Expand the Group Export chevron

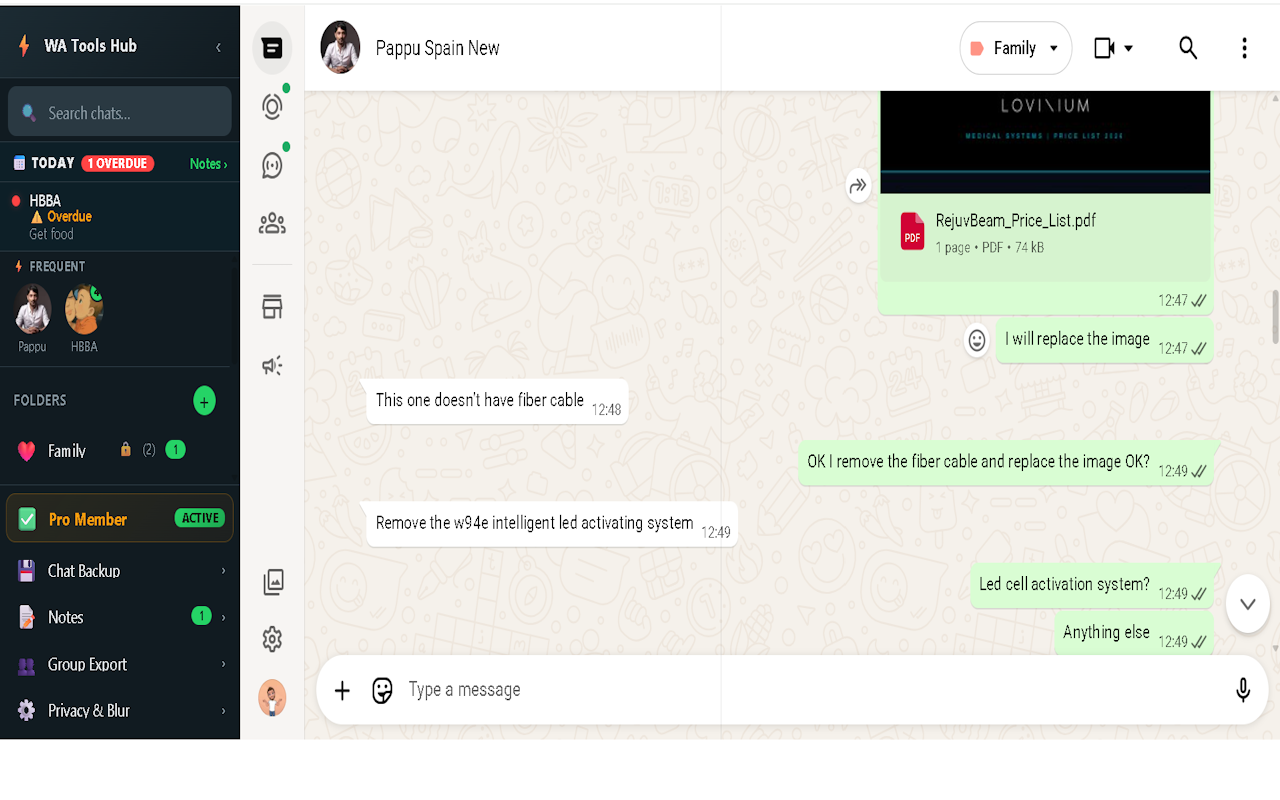223,664
